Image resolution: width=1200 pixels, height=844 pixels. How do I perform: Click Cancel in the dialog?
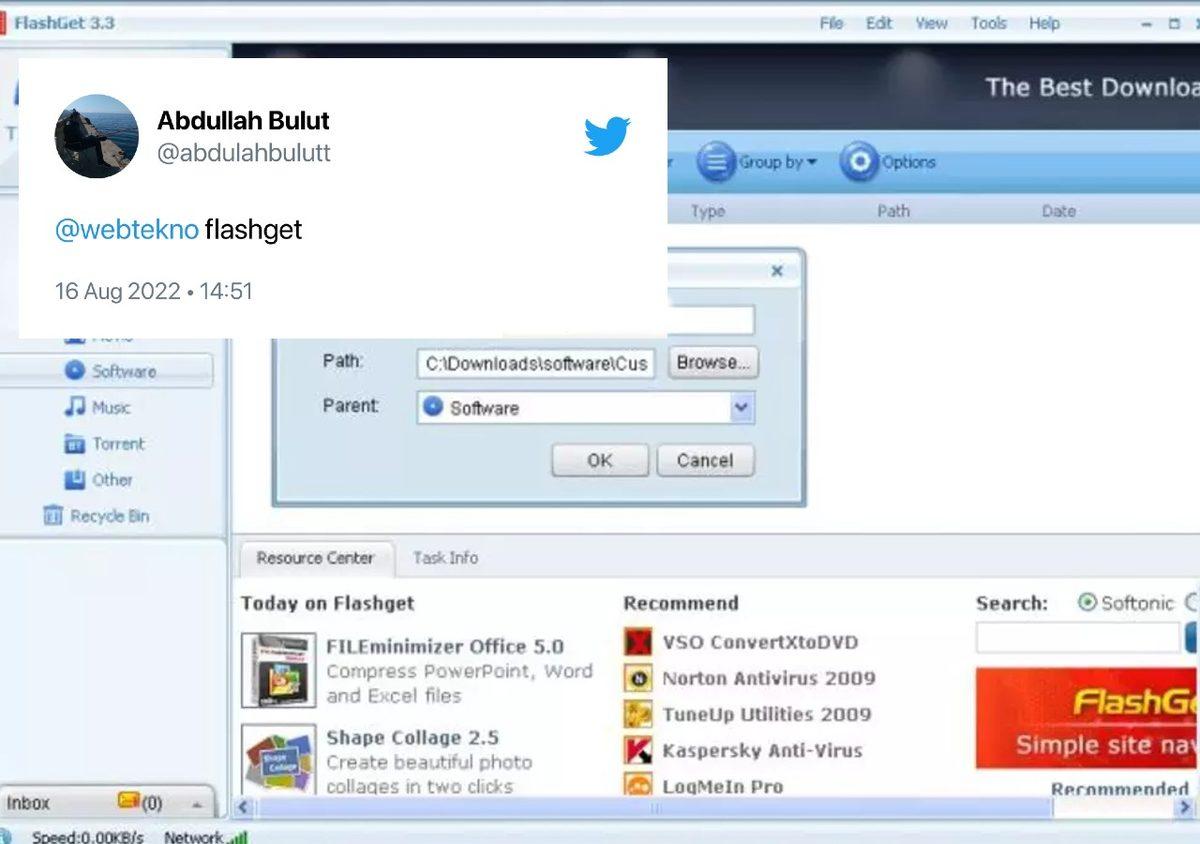point(705,460)
